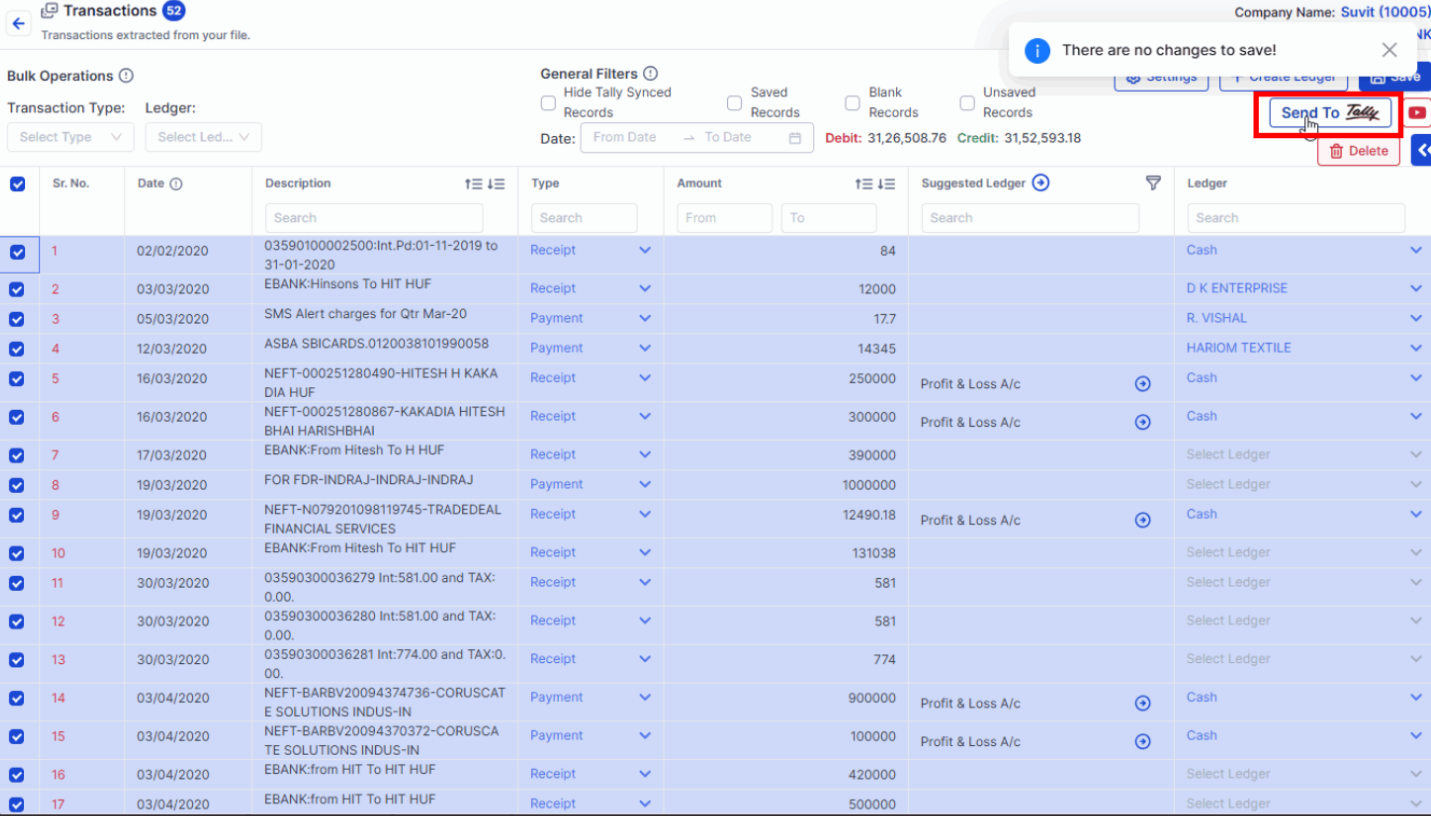Viewport: 1431px width, 816px height.
Task: Click the blue collapse panel arrow
Action: tap(1421, 150)
